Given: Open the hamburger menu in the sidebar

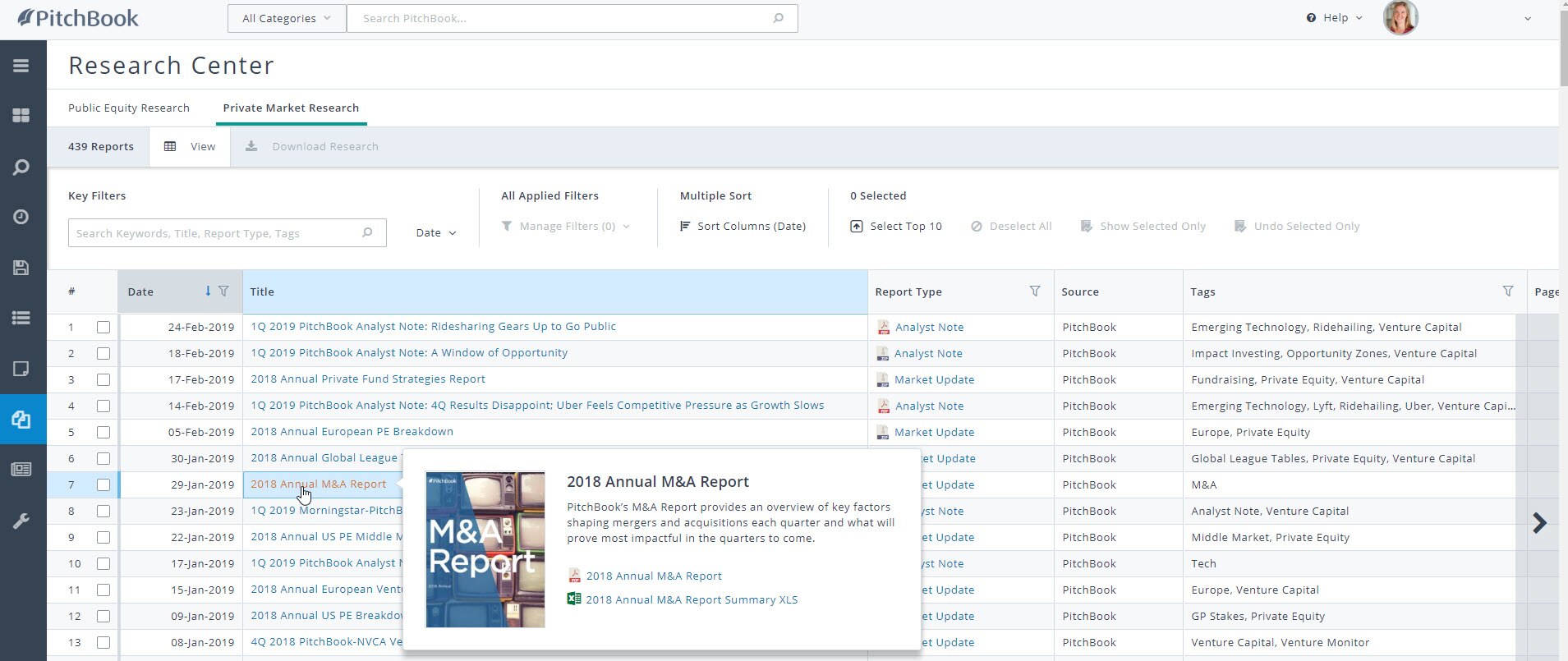Looking at the screenshot, I should pos(21,66).
